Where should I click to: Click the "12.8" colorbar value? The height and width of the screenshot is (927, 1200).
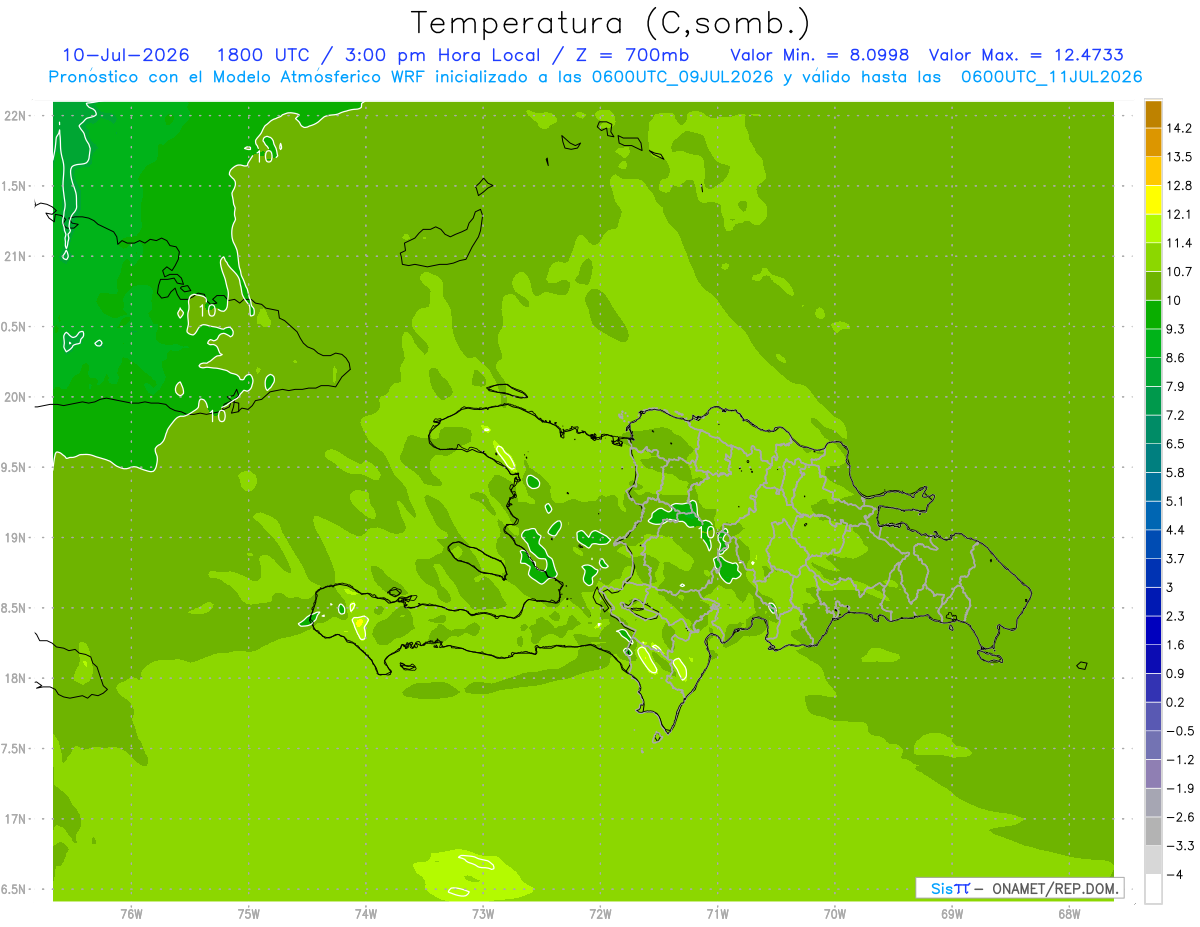1179,186
